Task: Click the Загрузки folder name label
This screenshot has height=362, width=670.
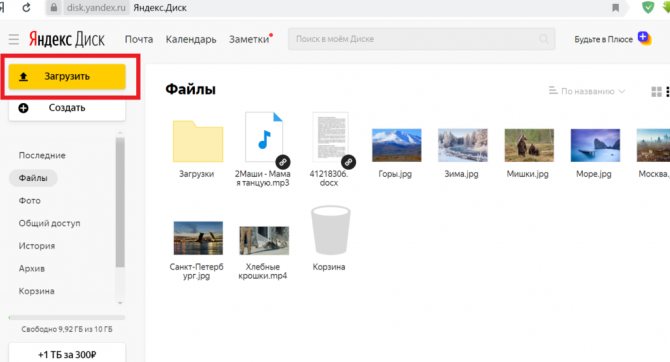Action: coord(197,174)
